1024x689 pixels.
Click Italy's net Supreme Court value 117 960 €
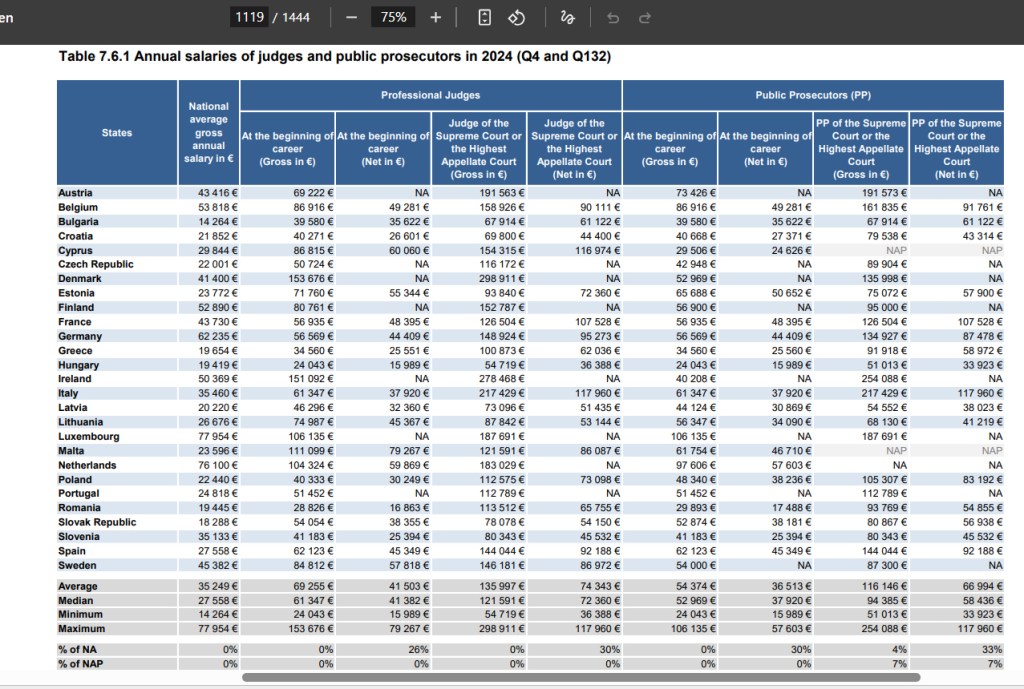click(598, 393)
